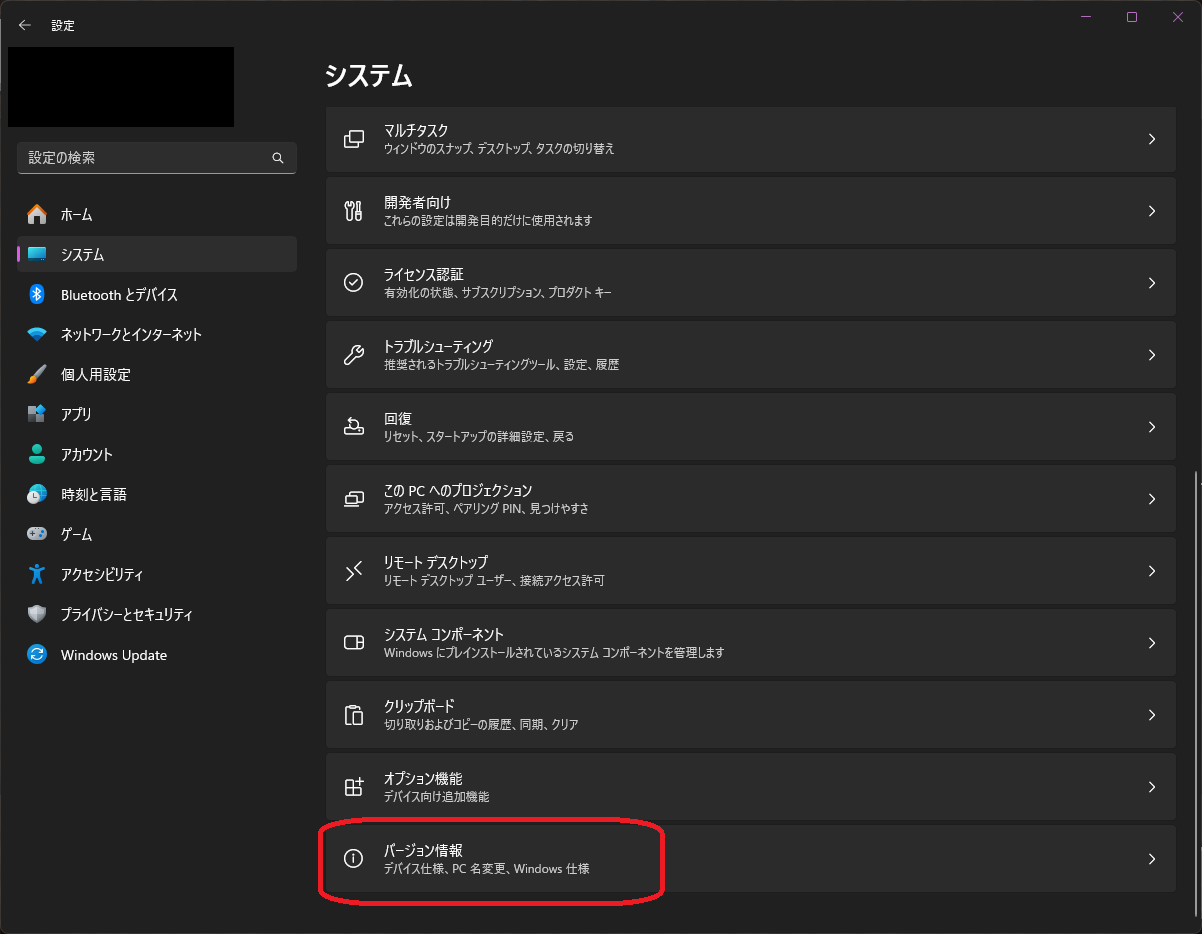Select the Bluetooth icon in the sidebar
The image size is (1202, 934).
(x=37, y=294)
